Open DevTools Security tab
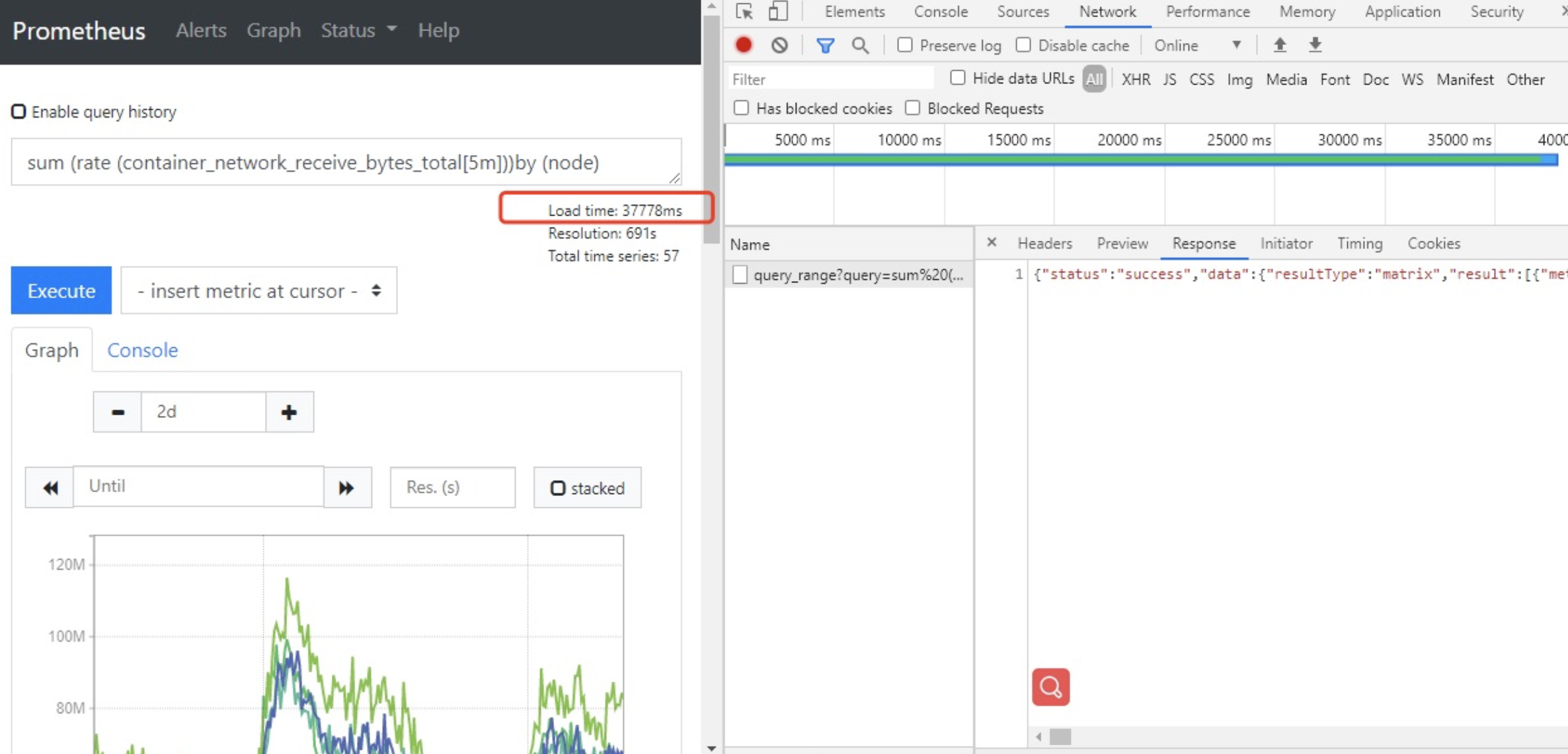The width and height of the screenshot is (1568, 754). [1497, 12]
